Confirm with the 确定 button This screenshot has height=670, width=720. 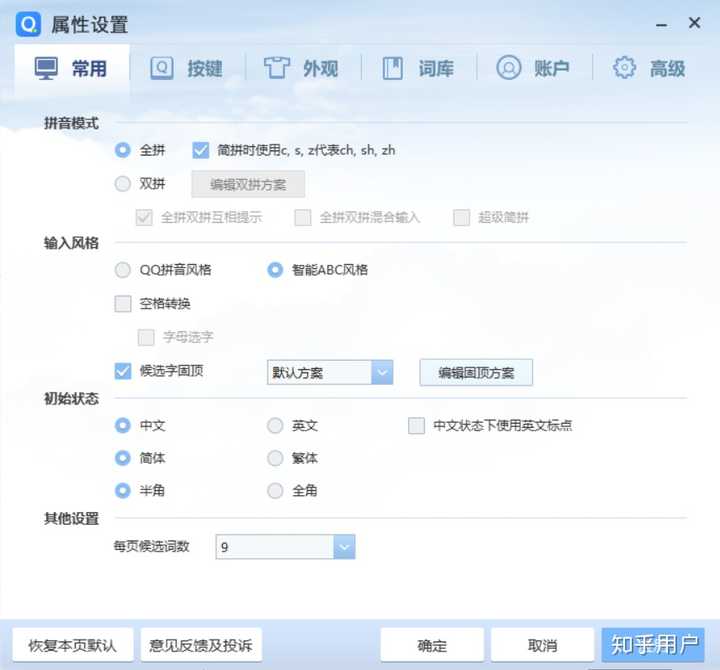coord(432,645)
